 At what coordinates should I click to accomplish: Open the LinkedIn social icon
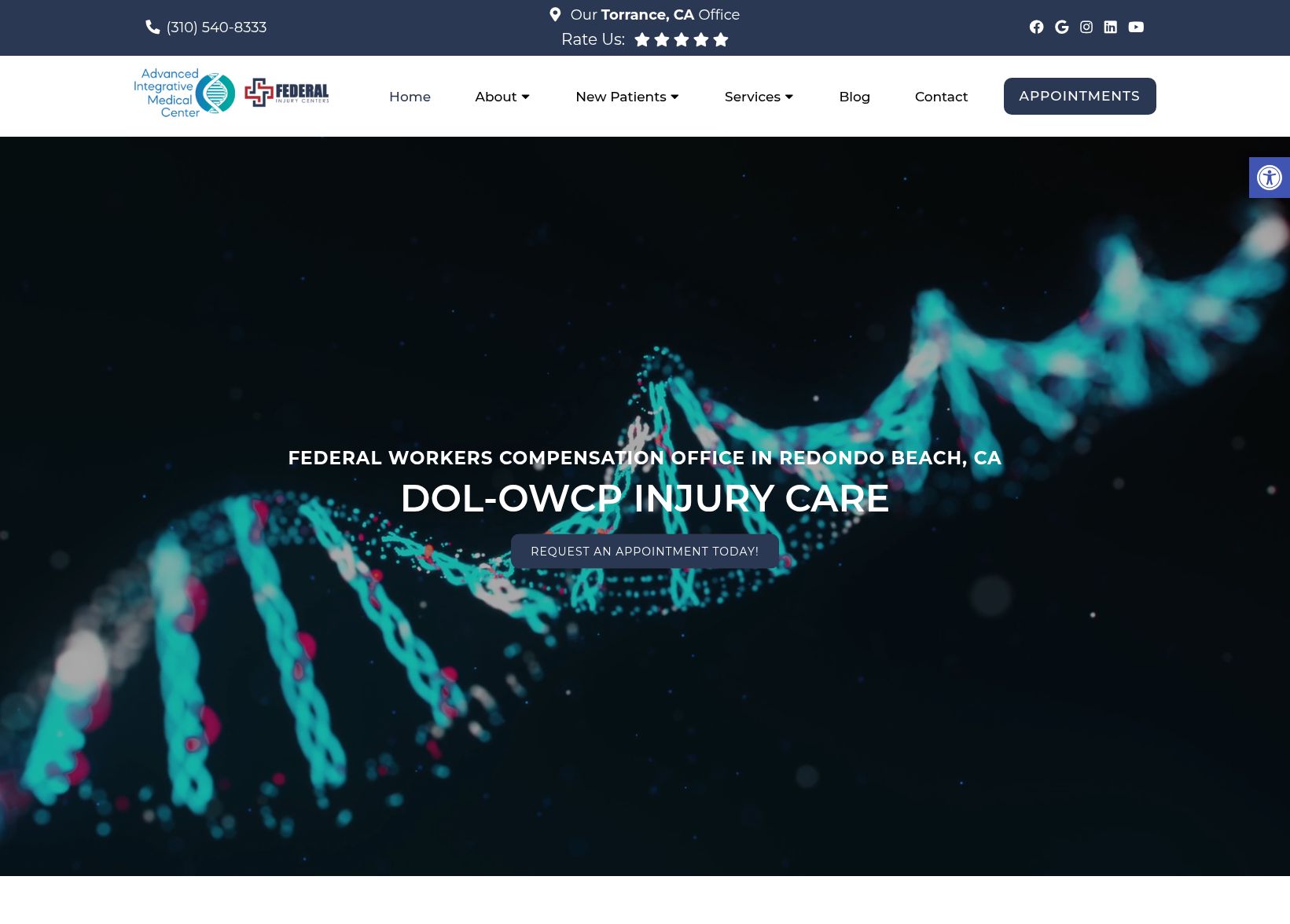pos(1110,27)
